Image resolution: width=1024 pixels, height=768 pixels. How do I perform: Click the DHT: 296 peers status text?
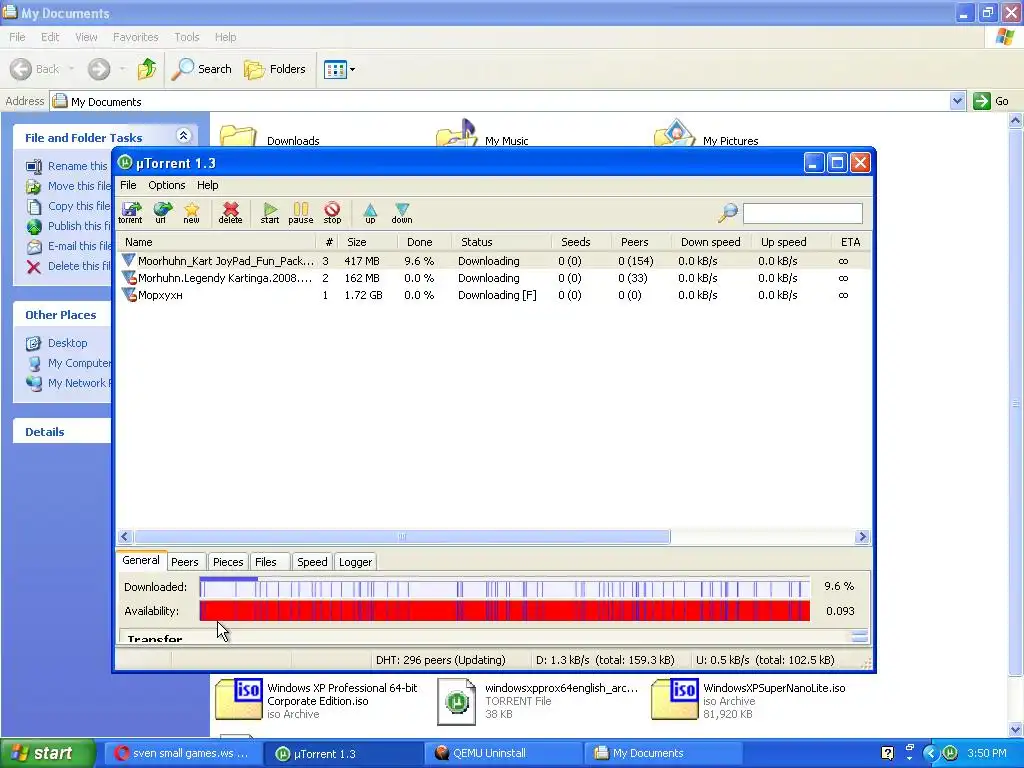pyautogui.click(x=441, y=660)
